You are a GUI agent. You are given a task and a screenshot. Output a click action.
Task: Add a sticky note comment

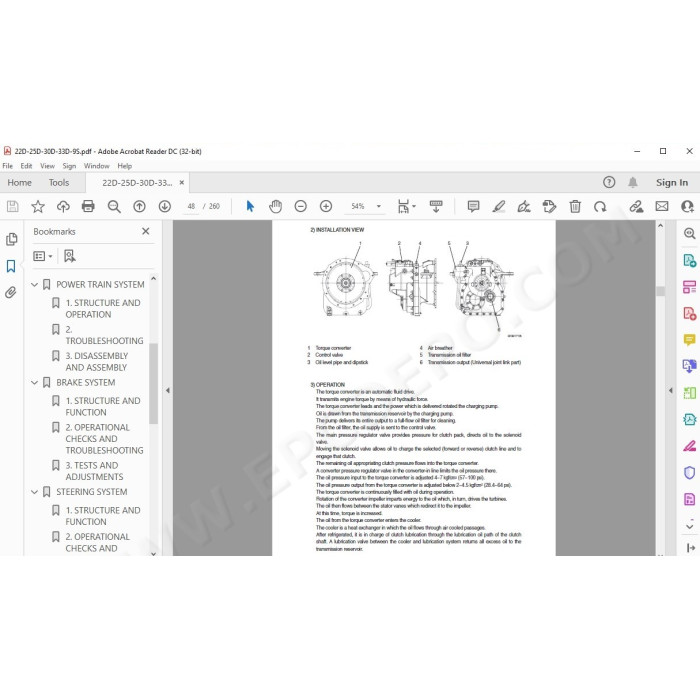(473, 206)
